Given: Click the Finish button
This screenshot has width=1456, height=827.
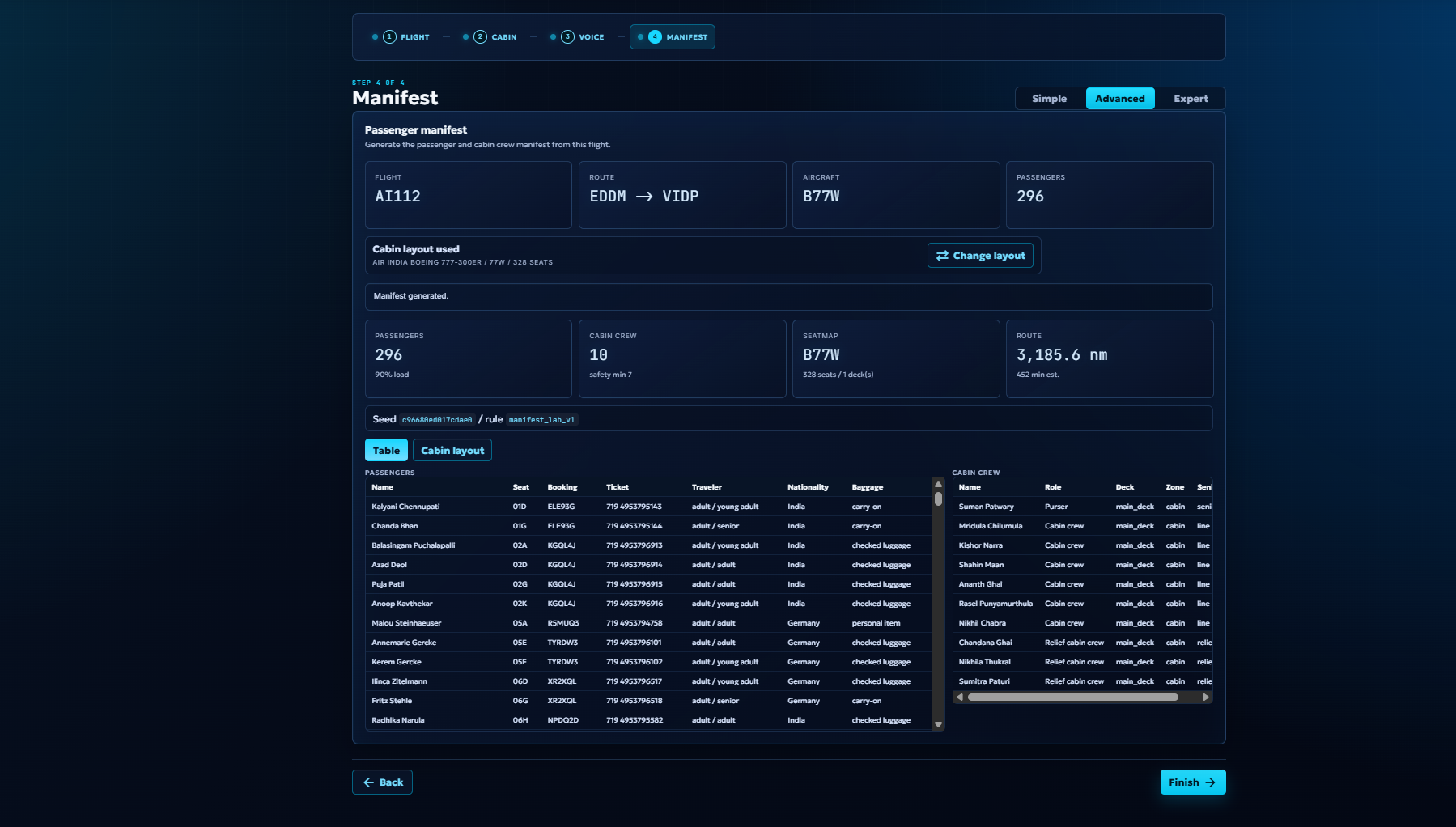Looking at the screenshot, I should coord(1193,782).
